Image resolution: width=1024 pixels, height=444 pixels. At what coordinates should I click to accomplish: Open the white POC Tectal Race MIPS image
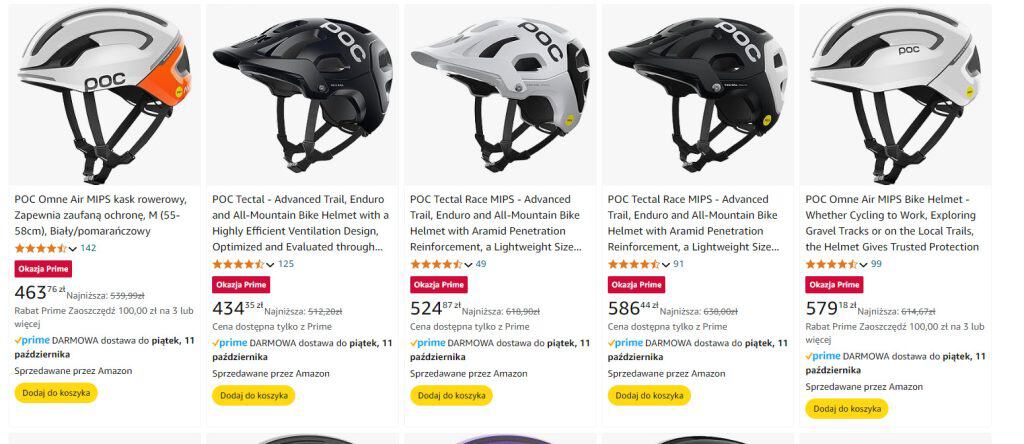pyautogui.click(x=499, y=95)
